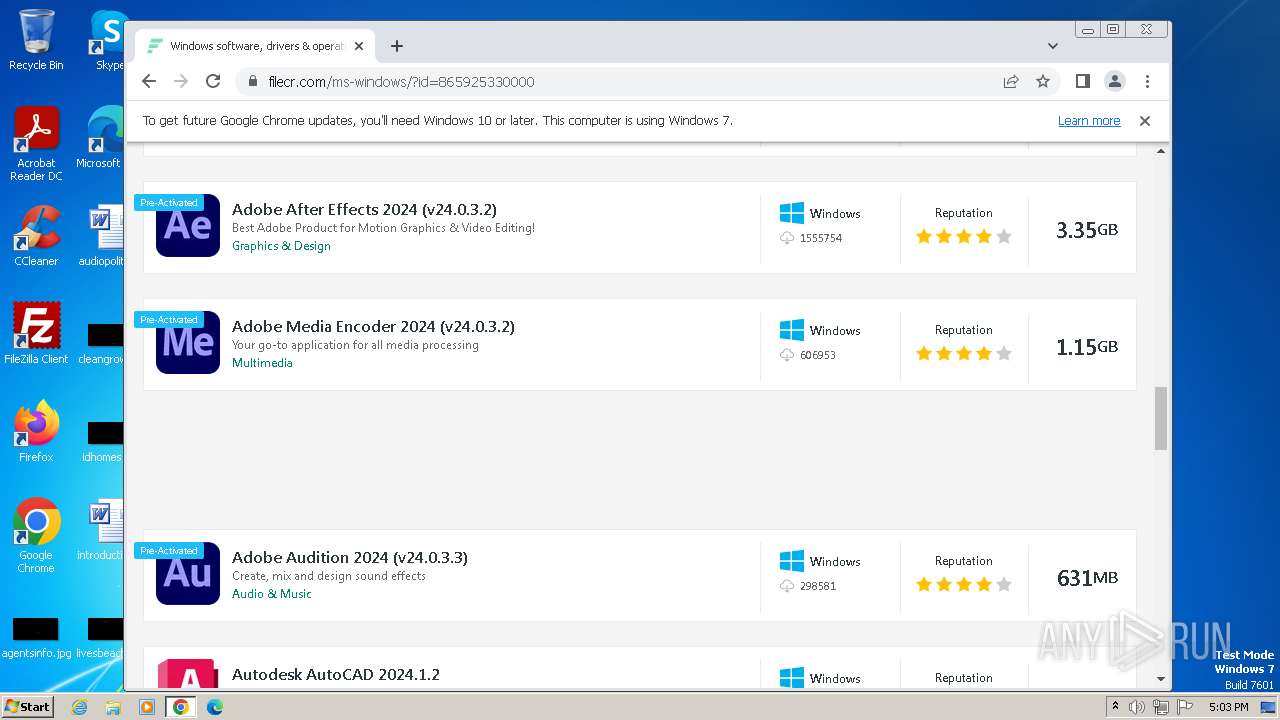Open Microsoft Edge from the taskbar

click(214, 707)
